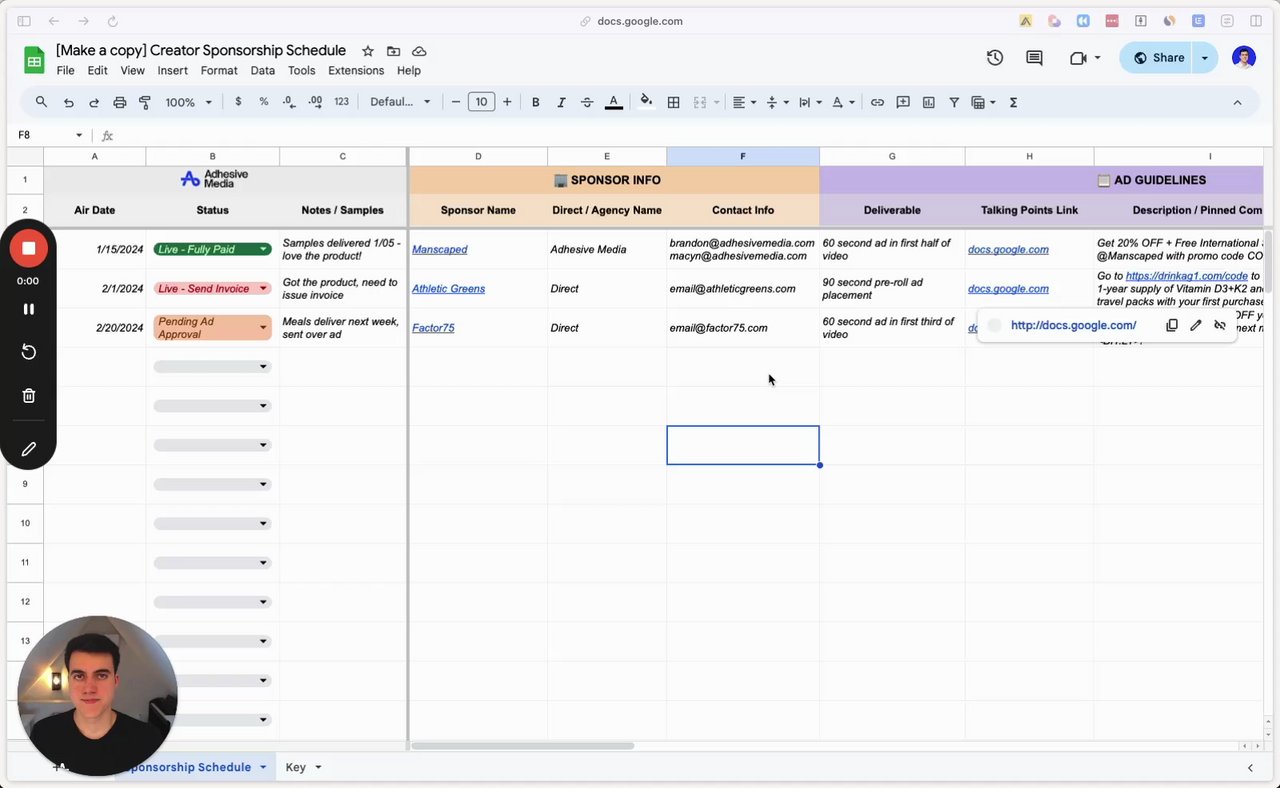This screenshot has width=1280, height=788.
Task: Go to Sheets home via logo
Action: [34, 60]
